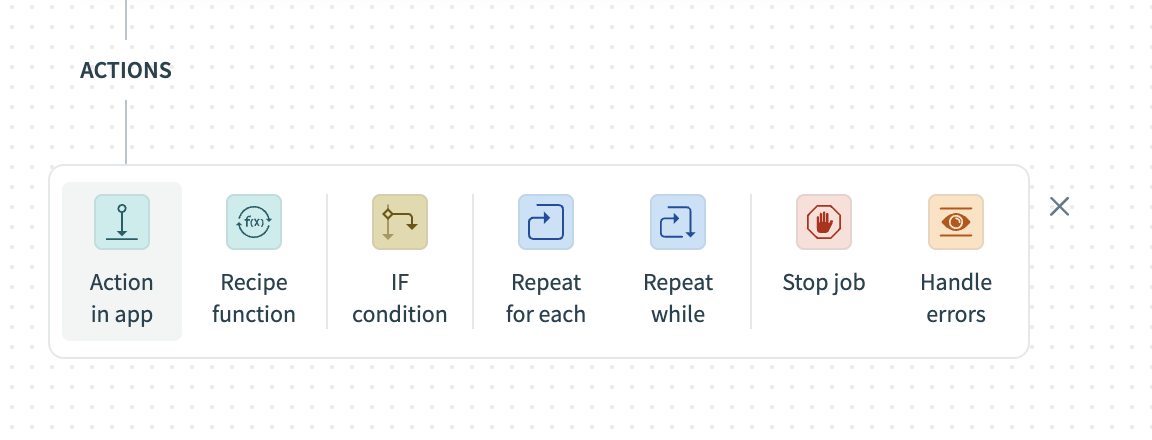
Task: Select the Repeat while loop icon
Action: 678,222
